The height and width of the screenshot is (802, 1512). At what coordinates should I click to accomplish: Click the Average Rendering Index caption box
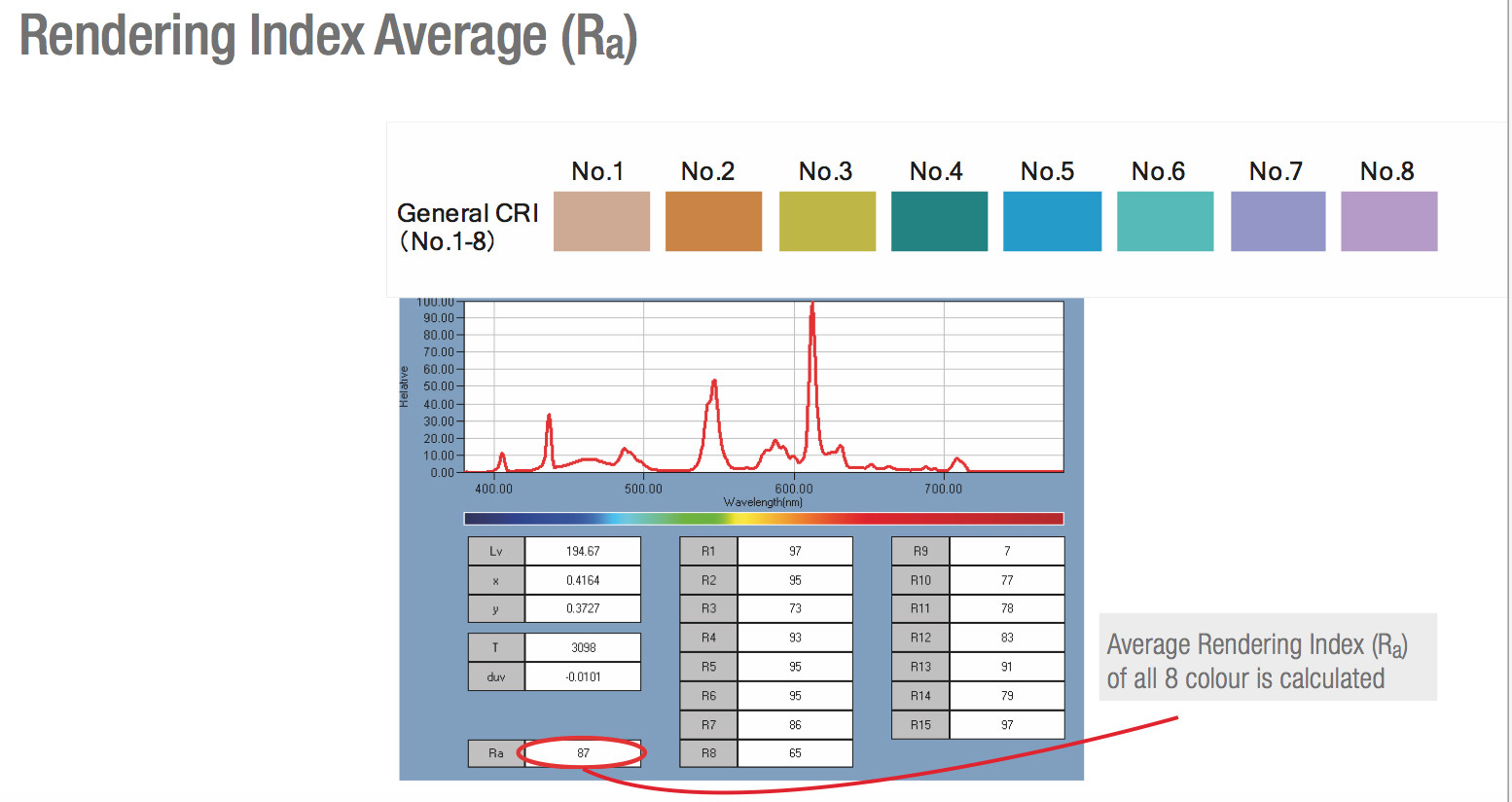point(1267,658)
